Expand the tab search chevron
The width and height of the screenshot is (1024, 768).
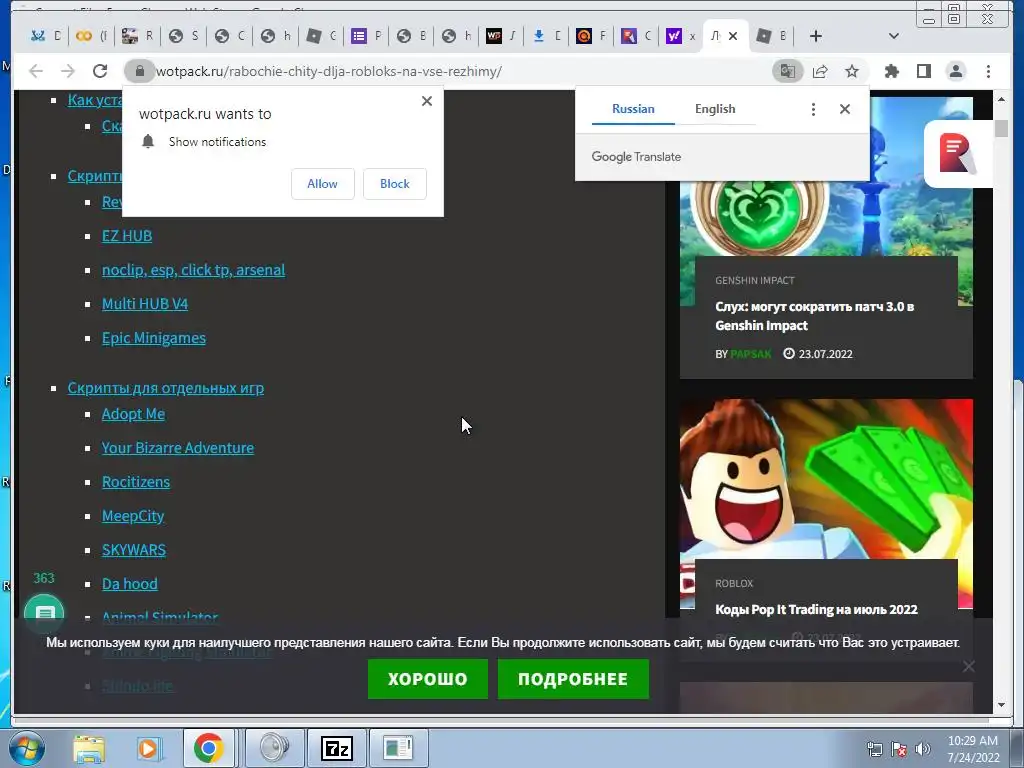point(894,36)
